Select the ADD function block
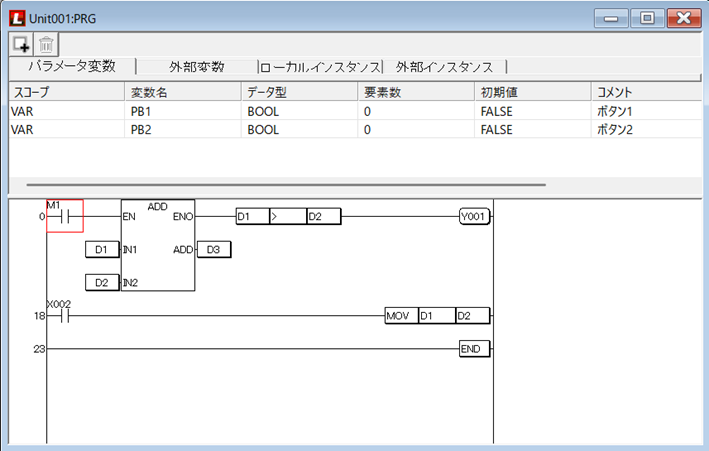This screenshot has width=709, height=451. pyautogui.click(x=157, y=245)
